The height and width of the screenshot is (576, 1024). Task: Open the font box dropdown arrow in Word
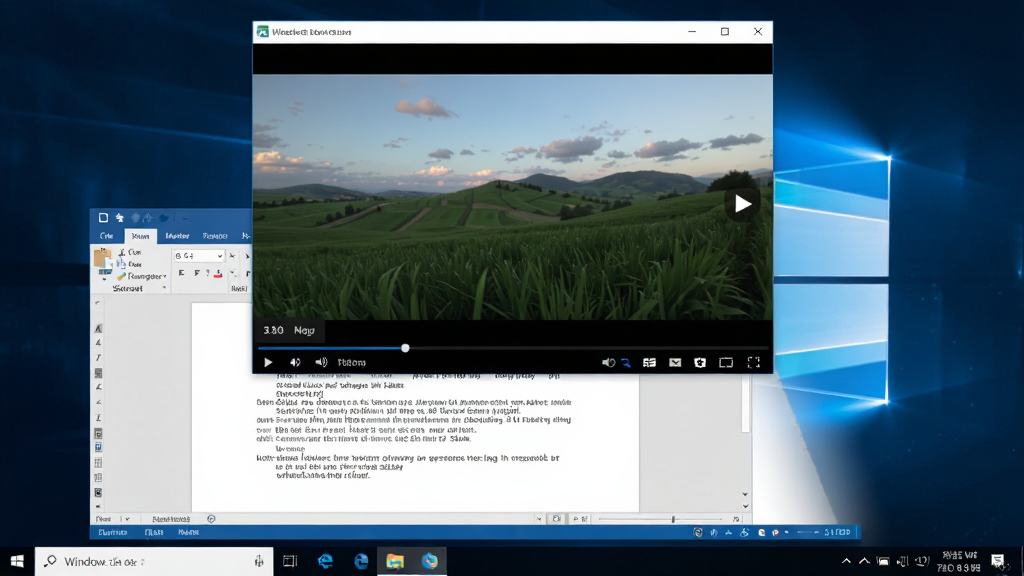(x=220, y=256)
